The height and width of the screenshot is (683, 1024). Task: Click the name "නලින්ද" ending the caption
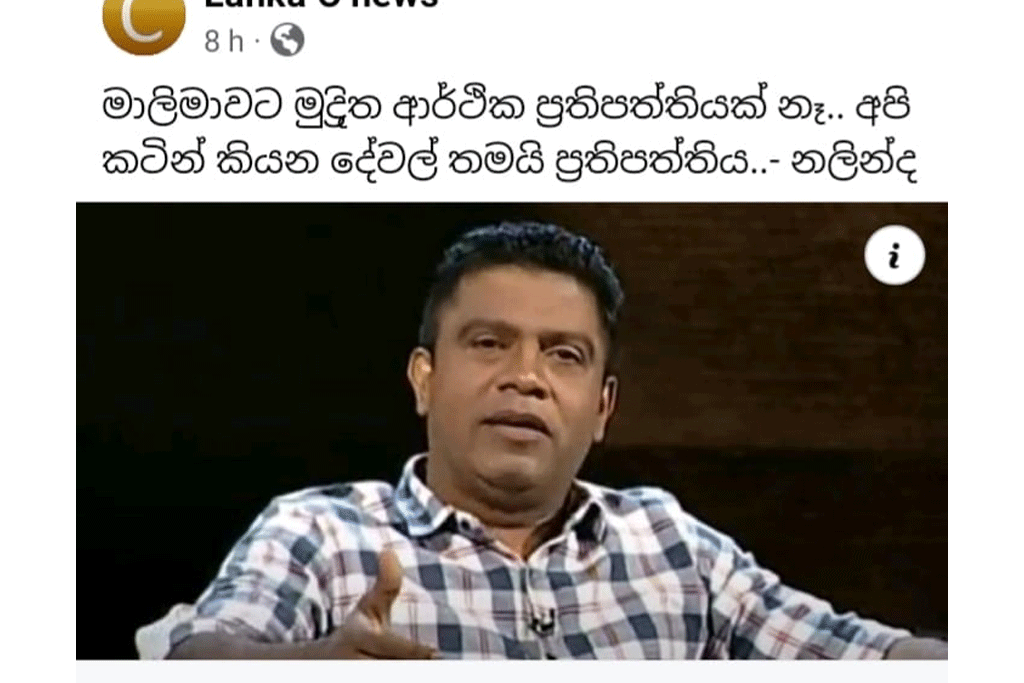[854, 162]
